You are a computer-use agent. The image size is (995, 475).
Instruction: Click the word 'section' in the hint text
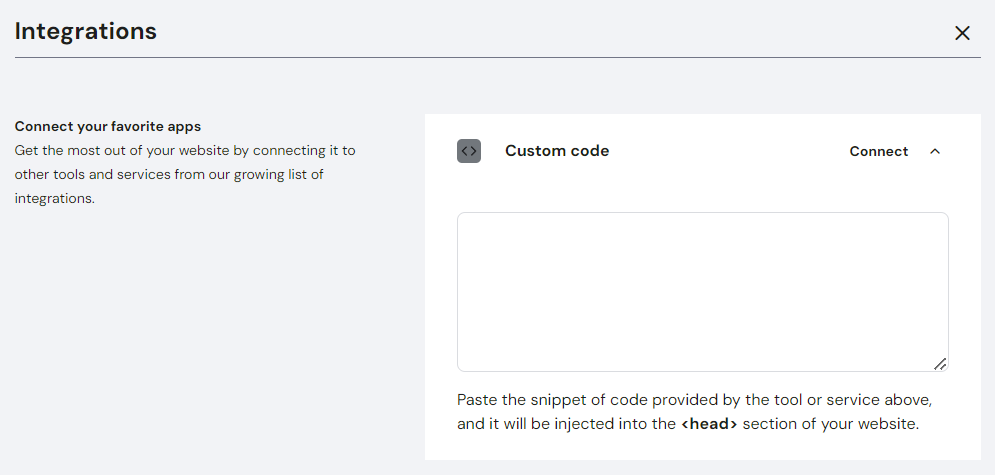[x=769, y=423]
